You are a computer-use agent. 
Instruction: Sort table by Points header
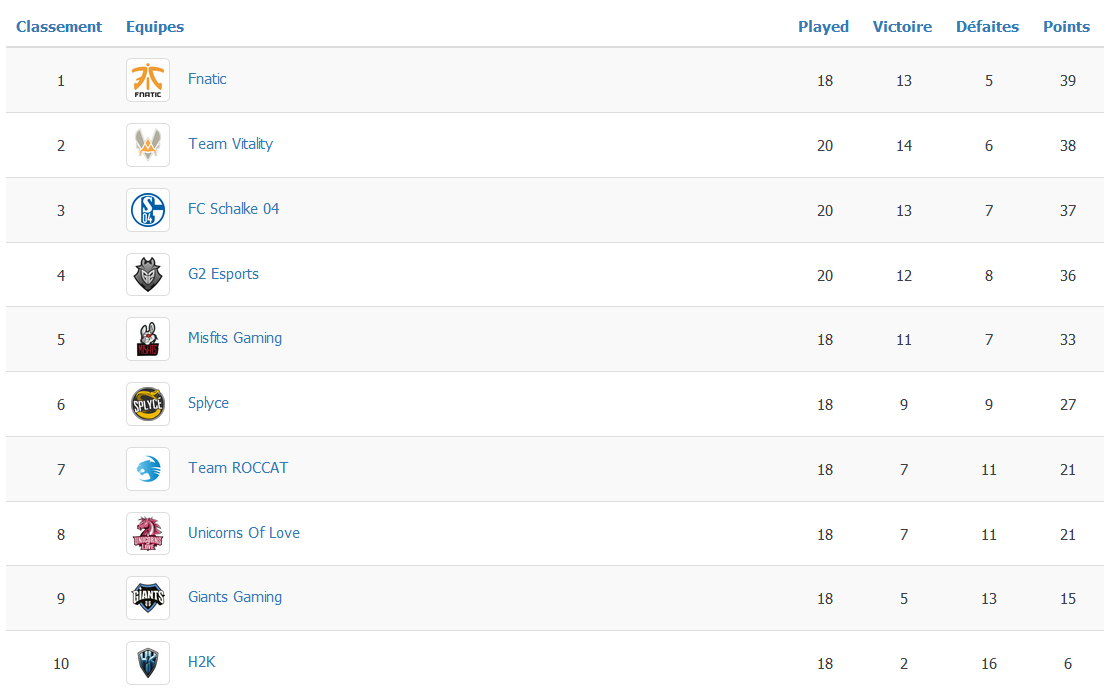click(1066, 27)
